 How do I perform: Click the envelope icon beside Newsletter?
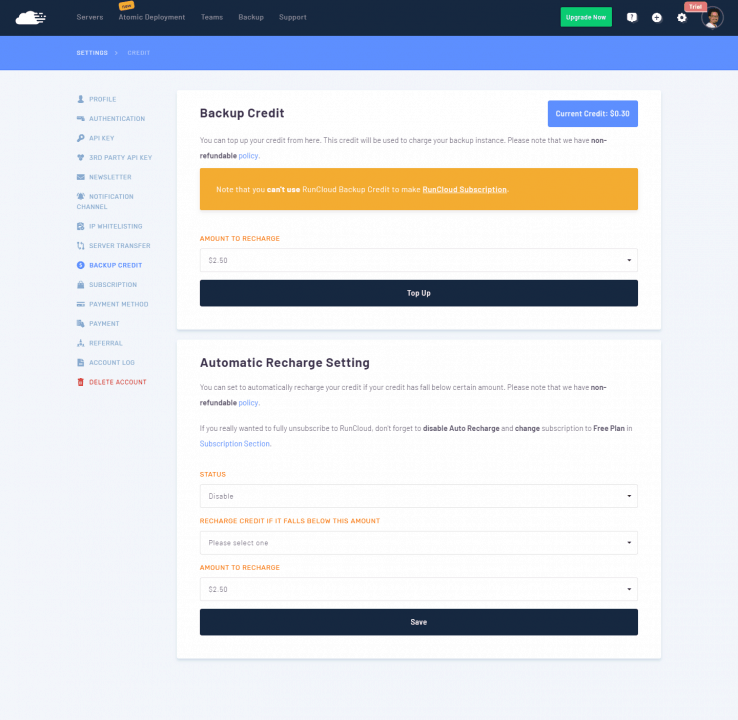click(x=80, y=177)
